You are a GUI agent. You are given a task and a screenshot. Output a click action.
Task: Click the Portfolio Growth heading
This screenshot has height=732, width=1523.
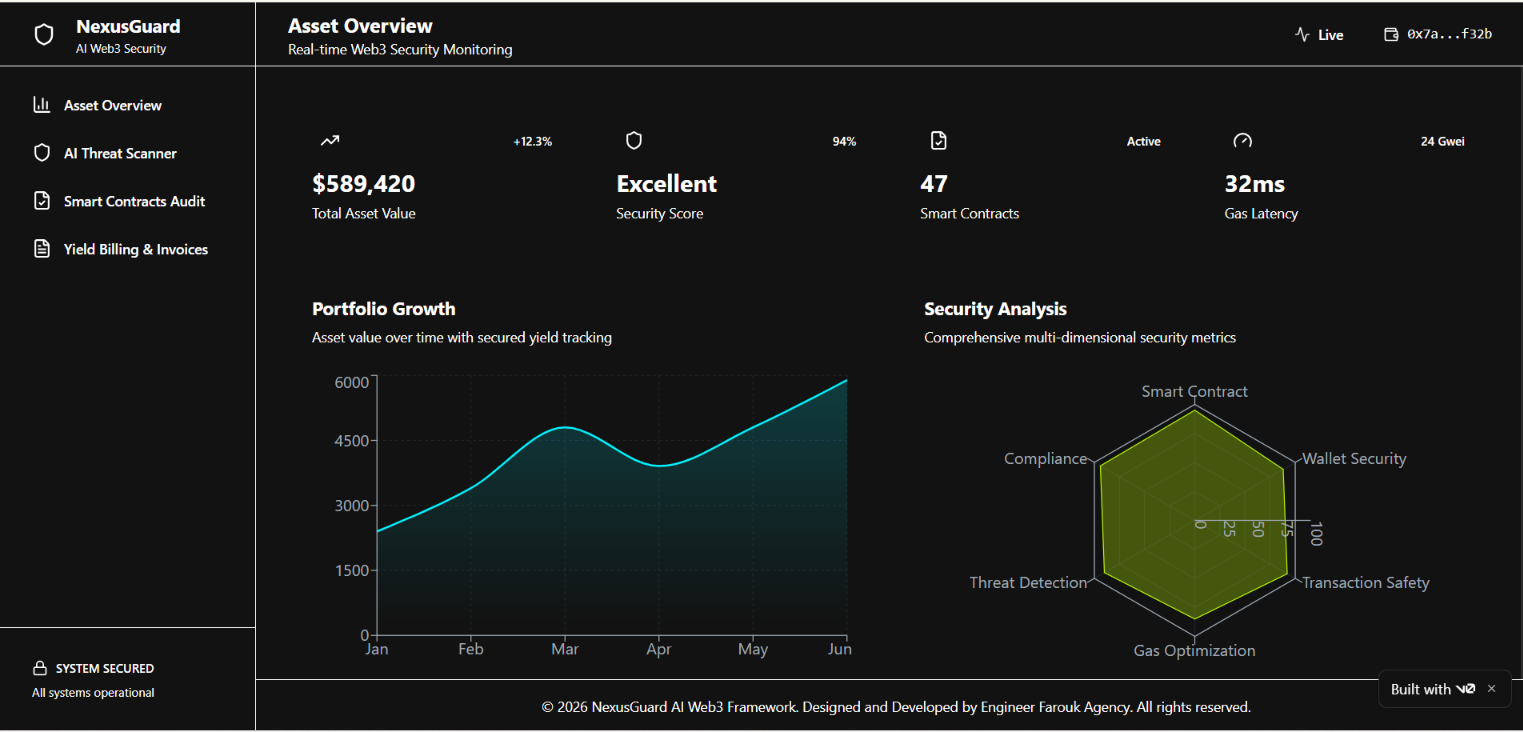[x=384, y=309]
